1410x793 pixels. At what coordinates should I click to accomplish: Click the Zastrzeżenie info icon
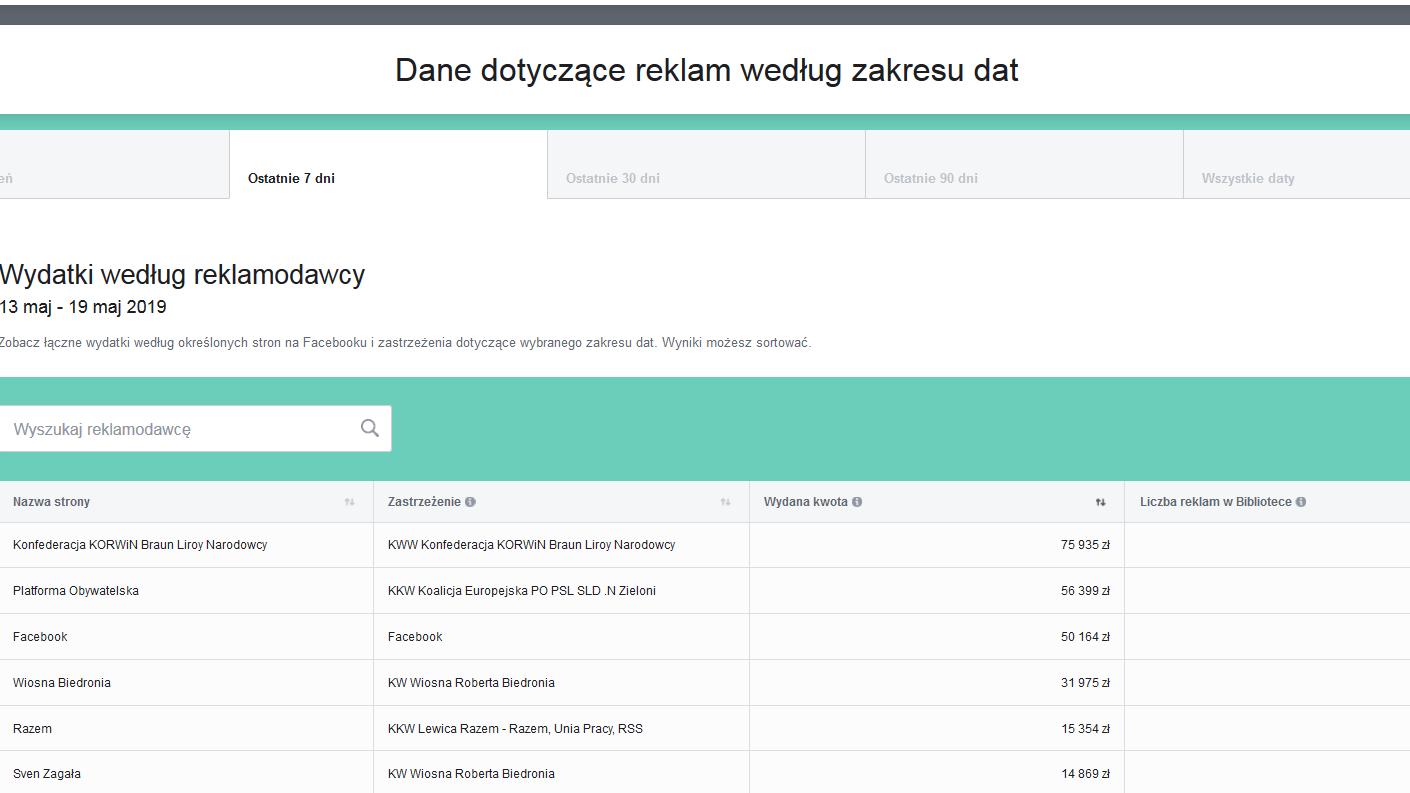[470, 502]
